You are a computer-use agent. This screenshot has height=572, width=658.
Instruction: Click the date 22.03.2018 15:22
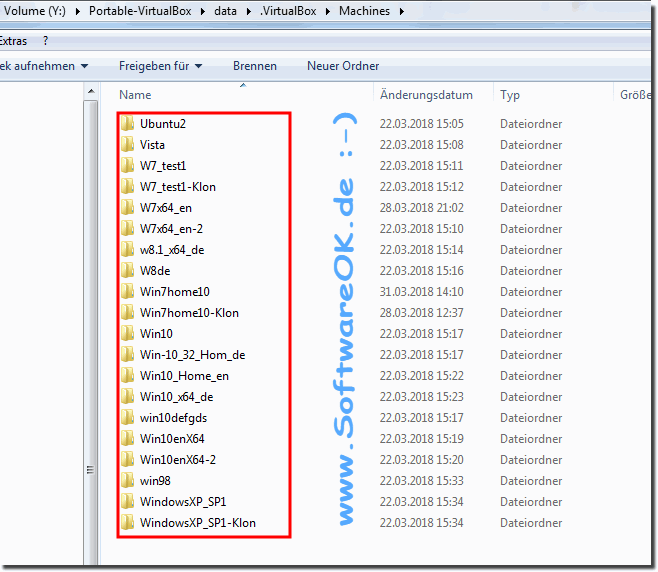[421, 376]
